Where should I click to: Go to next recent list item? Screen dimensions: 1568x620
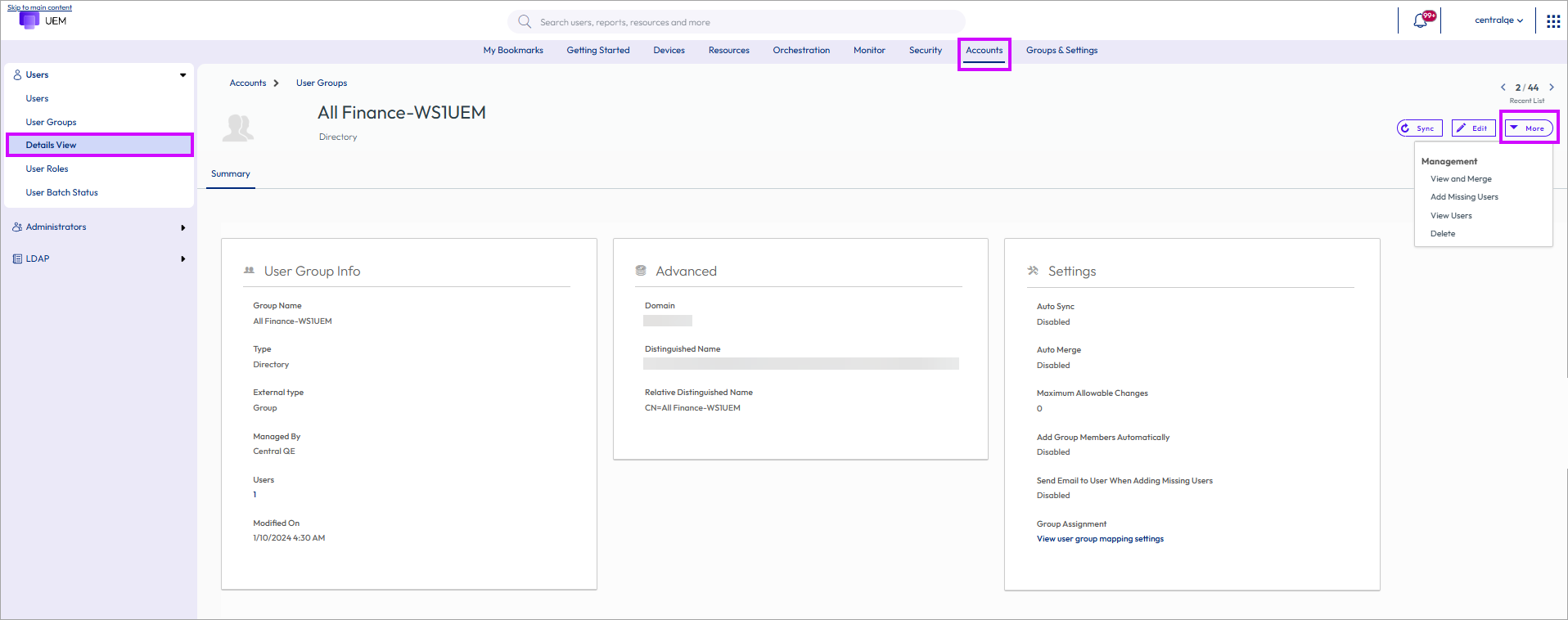1552,88
